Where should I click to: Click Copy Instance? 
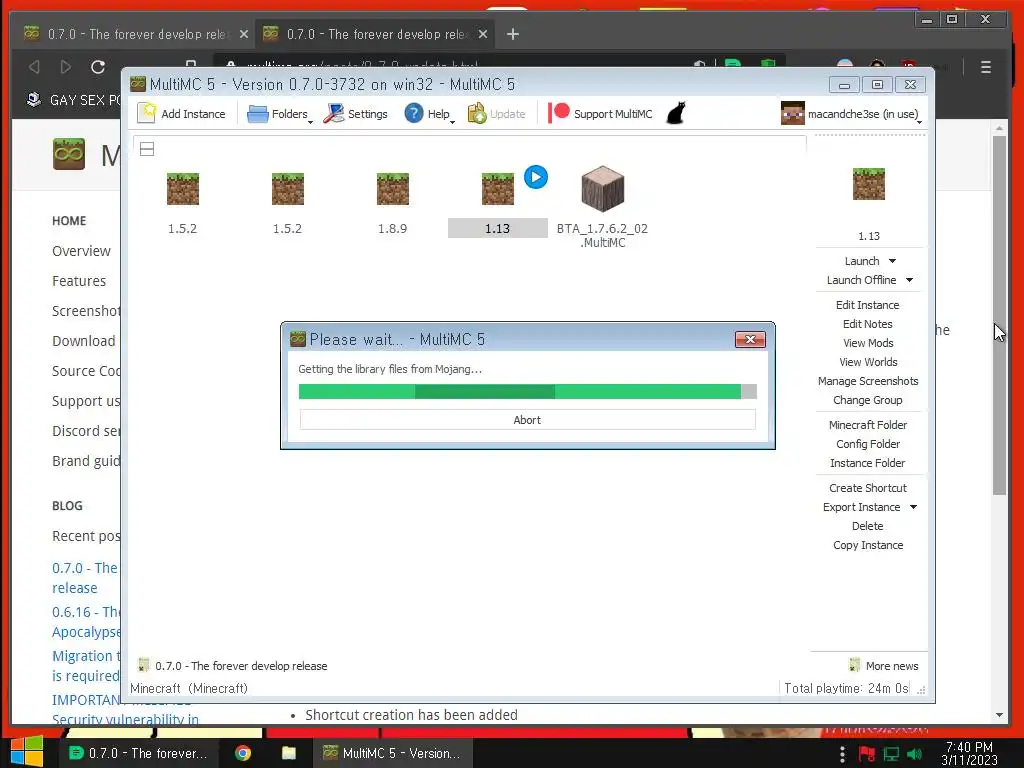coord(867,545)
